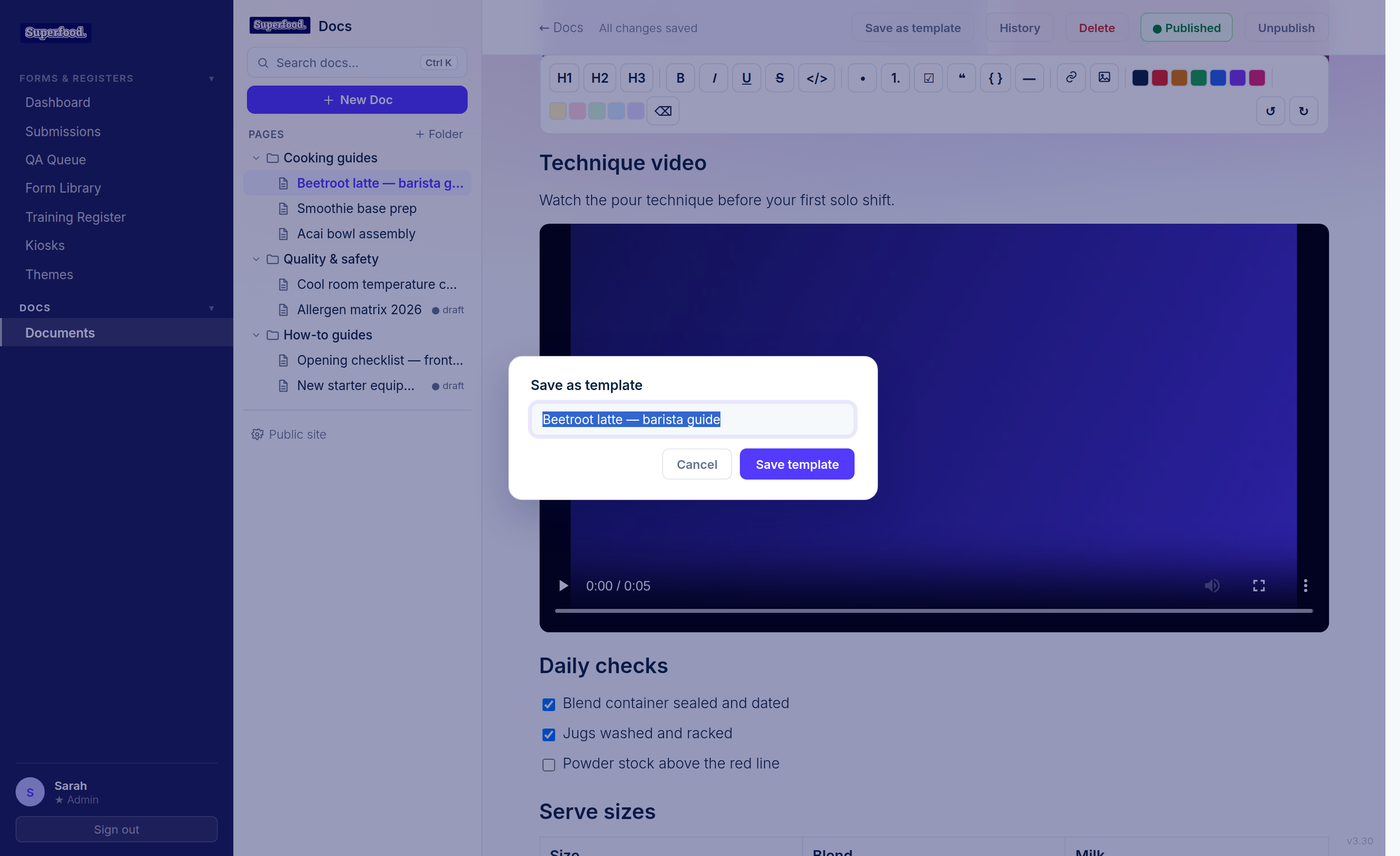Click the template name input field
The height and width of the screenshot is (856, 1400).
(693, 419)
